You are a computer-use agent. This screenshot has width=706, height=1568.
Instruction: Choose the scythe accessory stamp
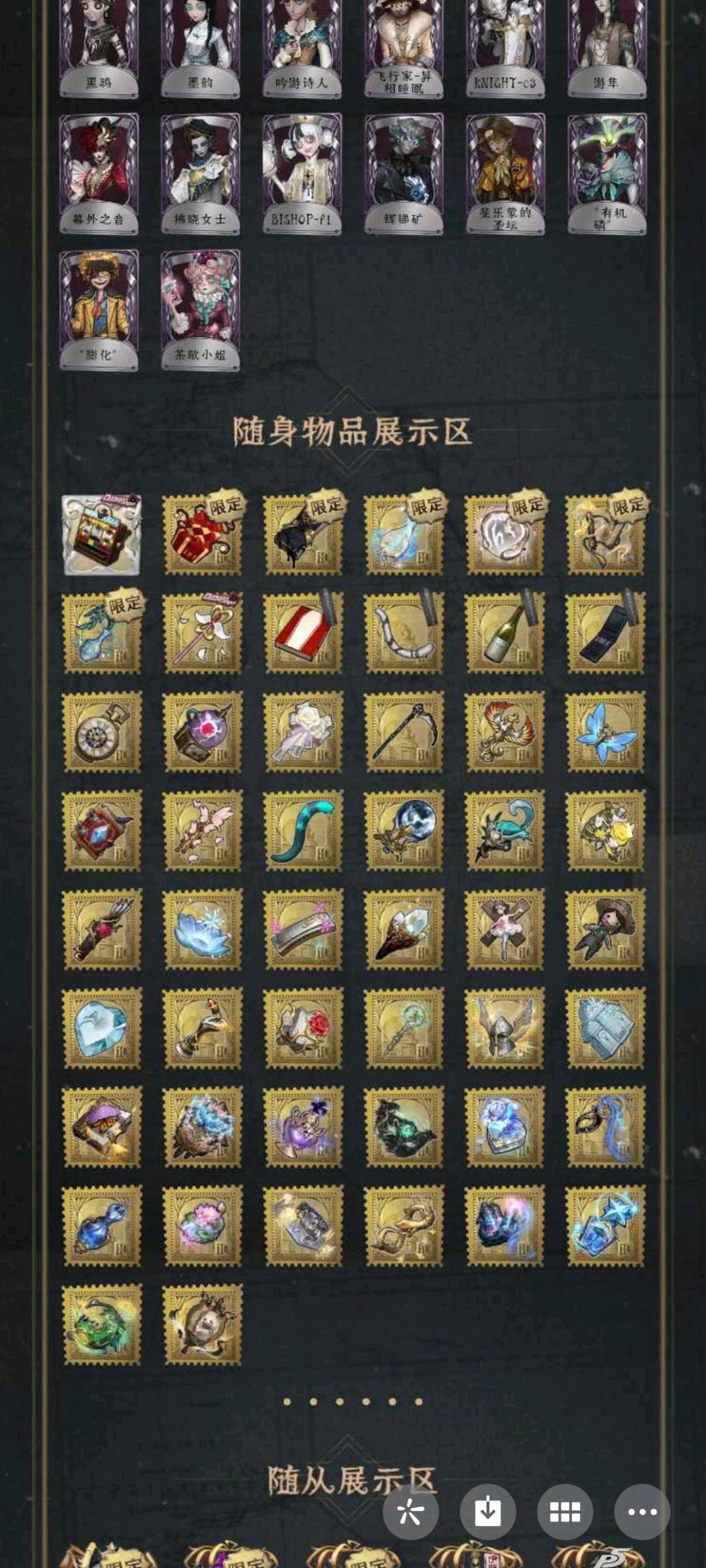[404, 732]
